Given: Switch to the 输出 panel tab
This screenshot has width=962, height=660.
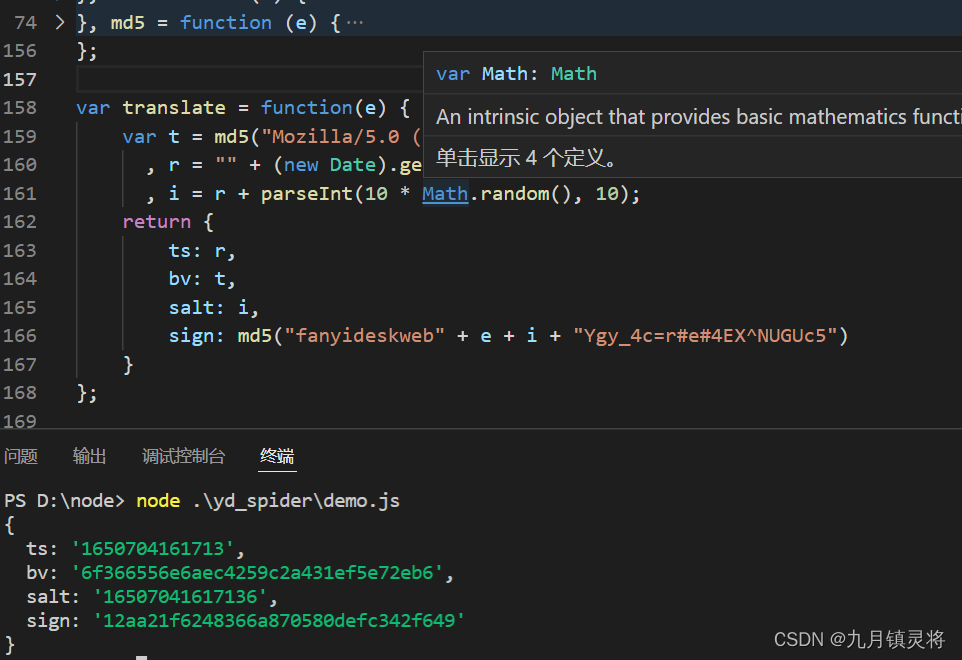Looking at the screenshot, I should pos(89,456).
